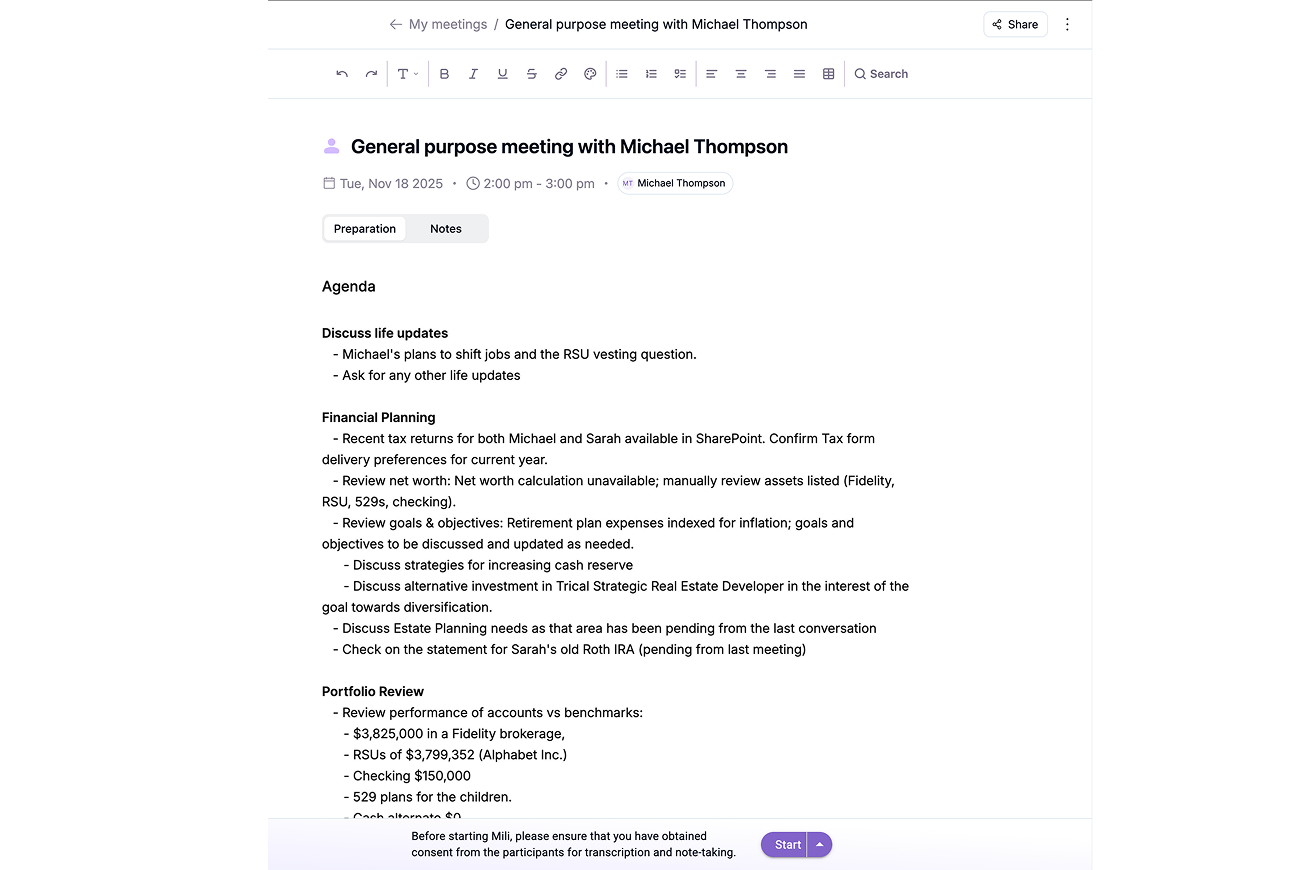This screenshot has height=870, width=1300.
Task: Open the three-dot more options menu
Action: click(1067, 24)
